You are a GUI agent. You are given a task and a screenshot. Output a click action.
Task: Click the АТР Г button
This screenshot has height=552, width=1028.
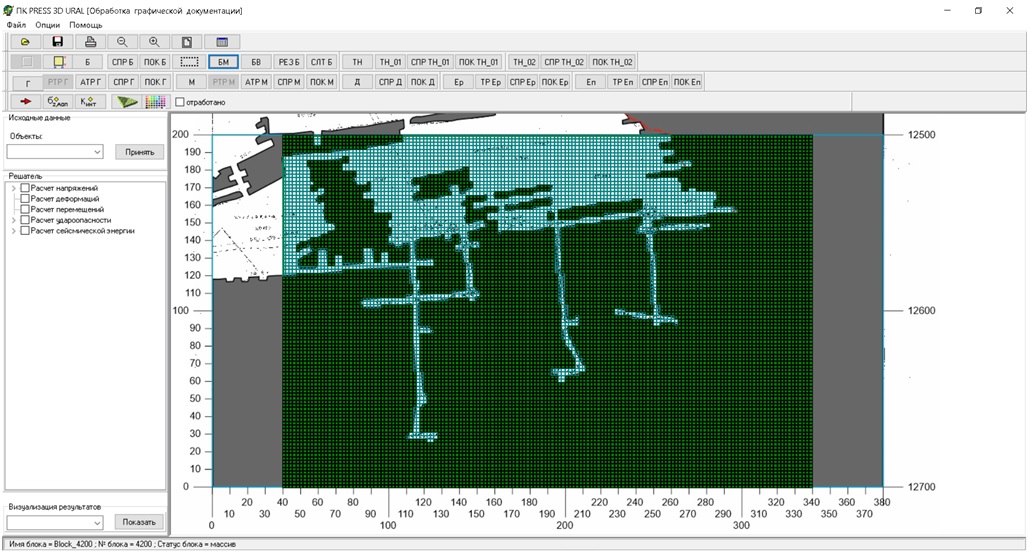[90, 82]
